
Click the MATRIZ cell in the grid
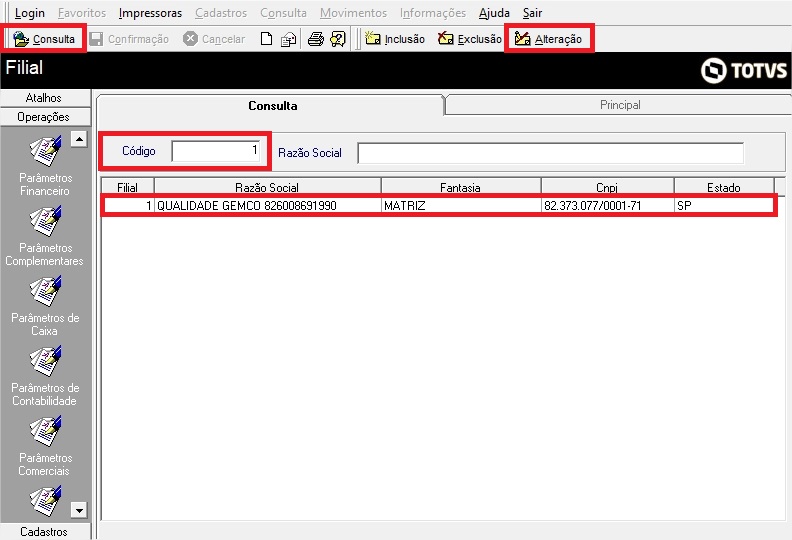(461, 206)
